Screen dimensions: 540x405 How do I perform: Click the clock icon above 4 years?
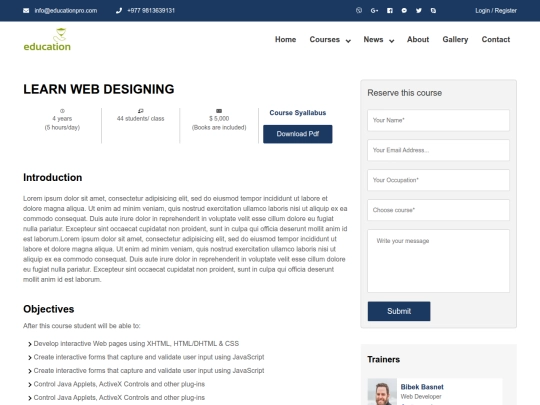coord(62,111)
